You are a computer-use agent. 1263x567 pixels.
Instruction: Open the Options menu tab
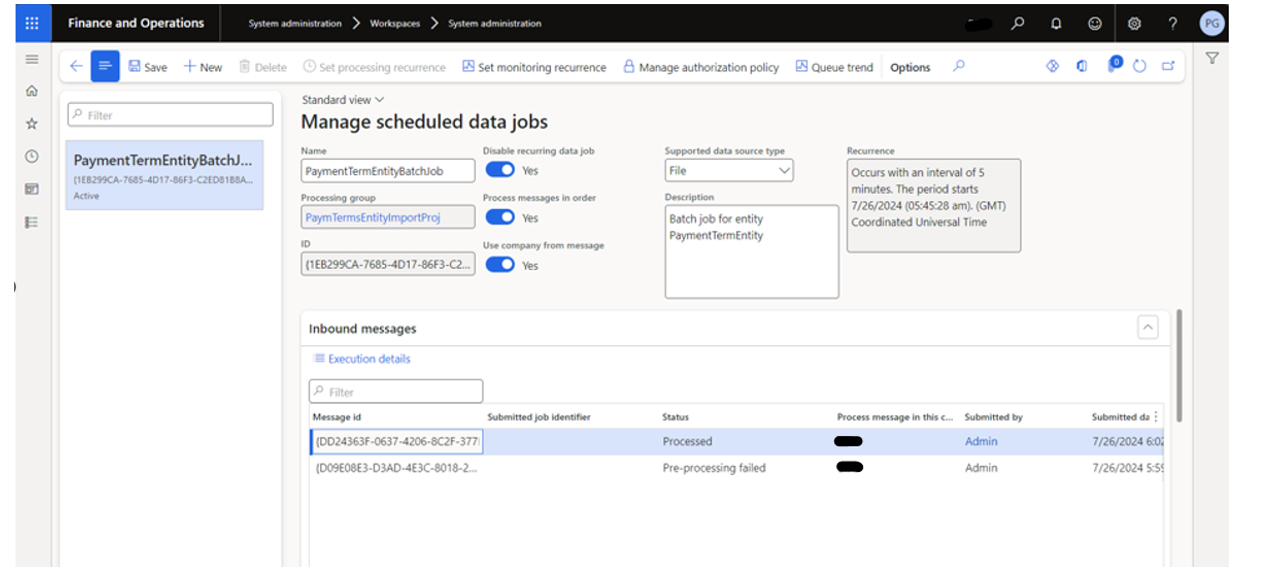pos(910,68)
